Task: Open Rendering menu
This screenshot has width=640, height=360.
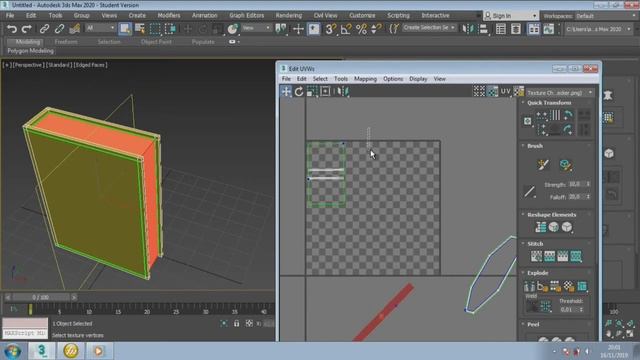Action: [x=289, y=15]
